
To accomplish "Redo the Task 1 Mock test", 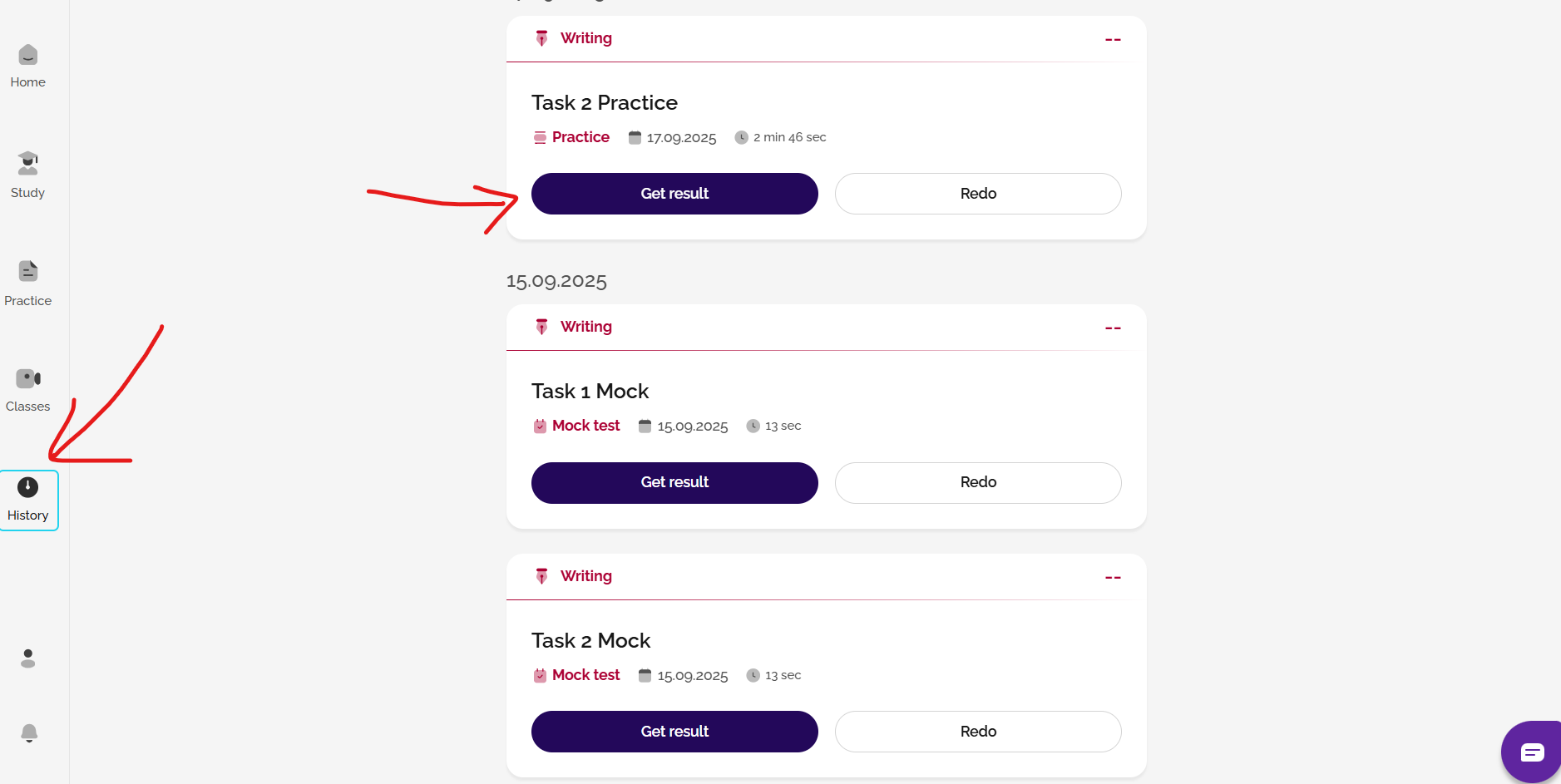I will pos(978,482).
